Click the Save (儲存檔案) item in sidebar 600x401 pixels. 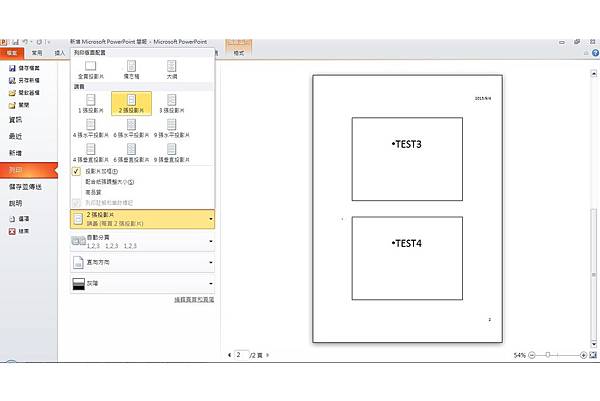tap(24, 68)
